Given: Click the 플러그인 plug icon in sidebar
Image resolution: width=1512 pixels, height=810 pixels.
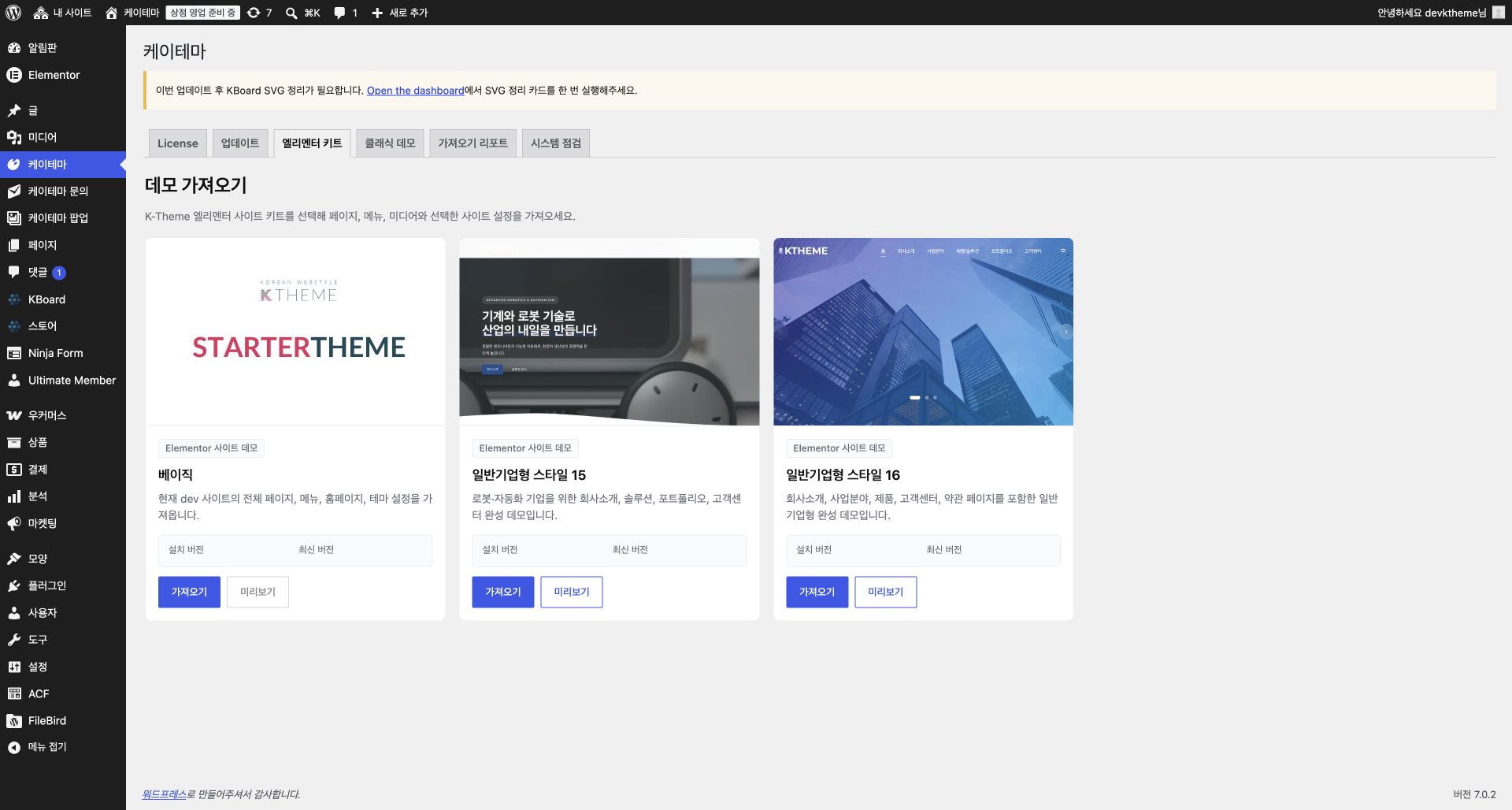Looking at the screenshot, I should pos(14,585).
